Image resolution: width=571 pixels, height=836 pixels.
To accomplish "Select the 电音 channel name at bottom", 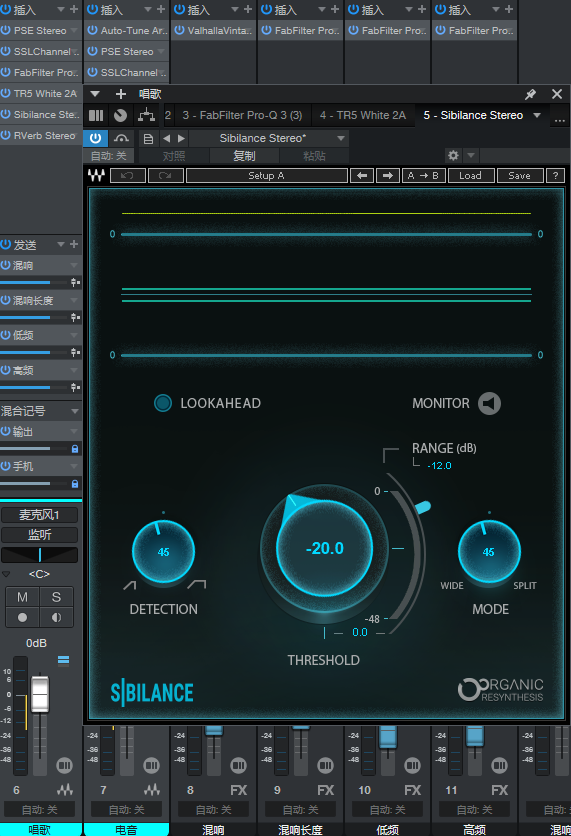I will (x=126, y=830).
